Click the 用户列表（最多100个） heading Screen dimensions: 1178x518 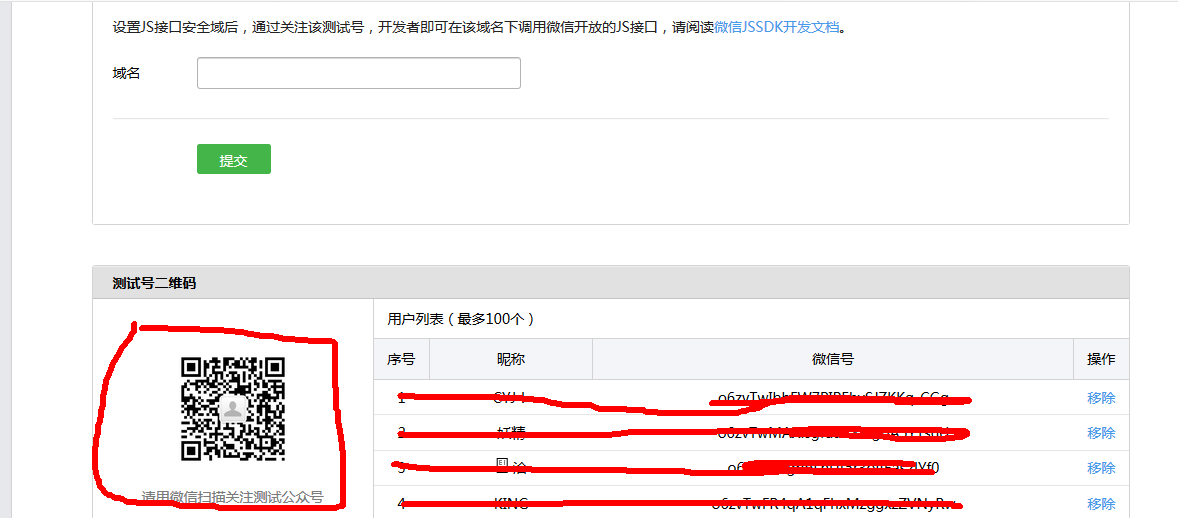461,319
